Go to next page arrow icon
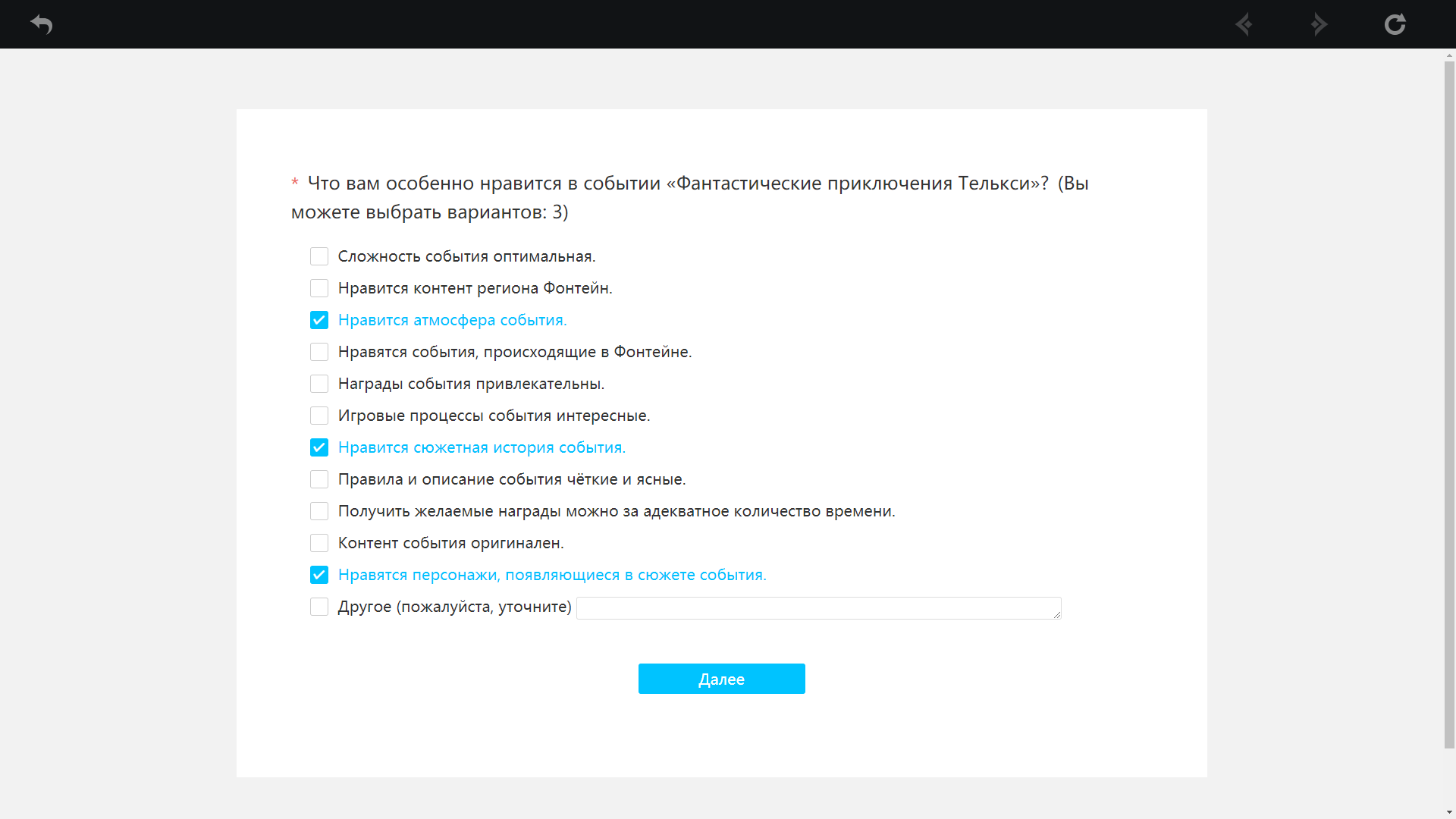1456x819 pixels. point(1319,24)
